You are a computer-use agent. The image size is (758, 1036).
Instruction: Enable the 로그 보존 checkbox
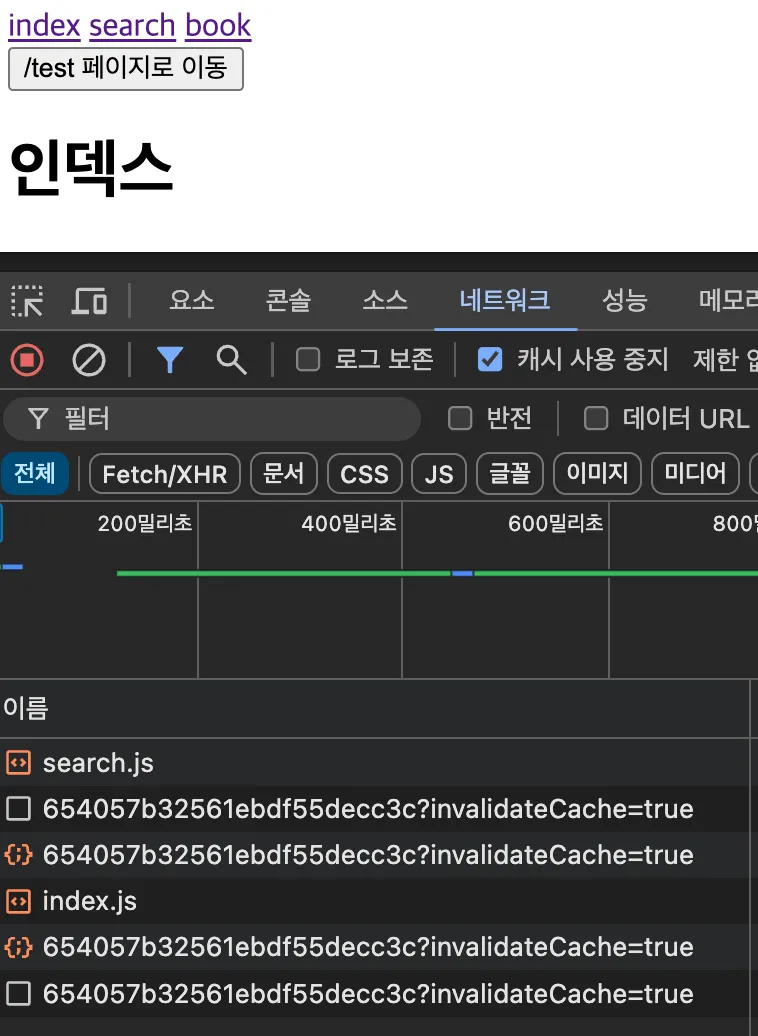point(309,360)
